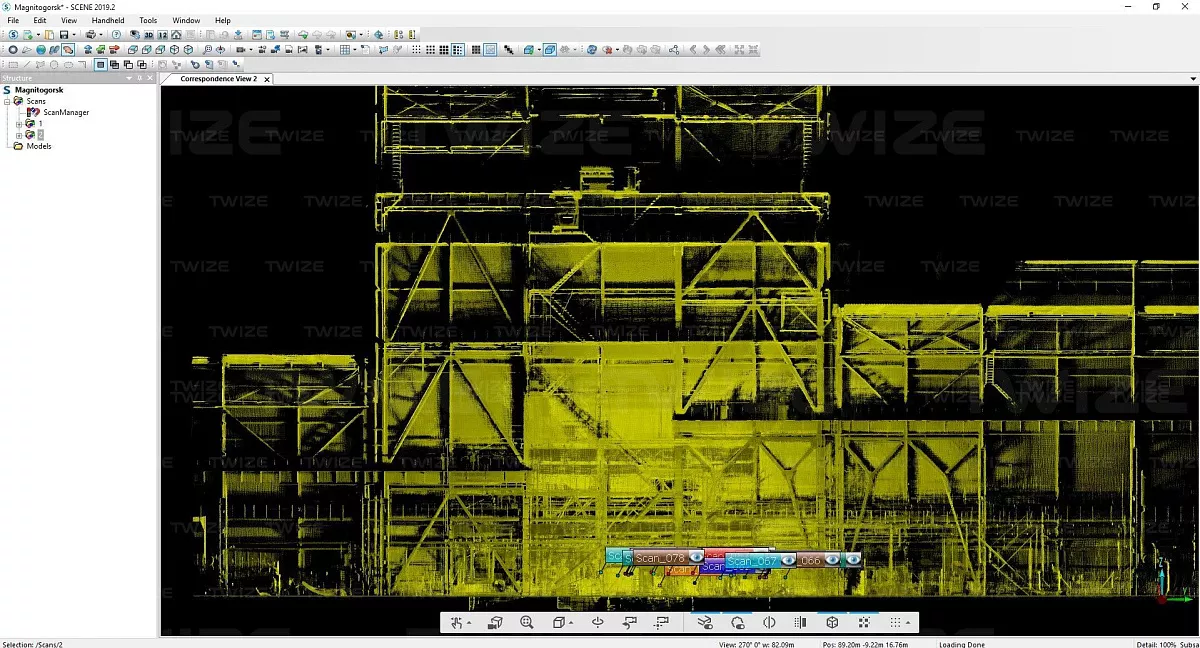Click the magnifier zoom icon in bottom toolbar

[x=527, y=623]
